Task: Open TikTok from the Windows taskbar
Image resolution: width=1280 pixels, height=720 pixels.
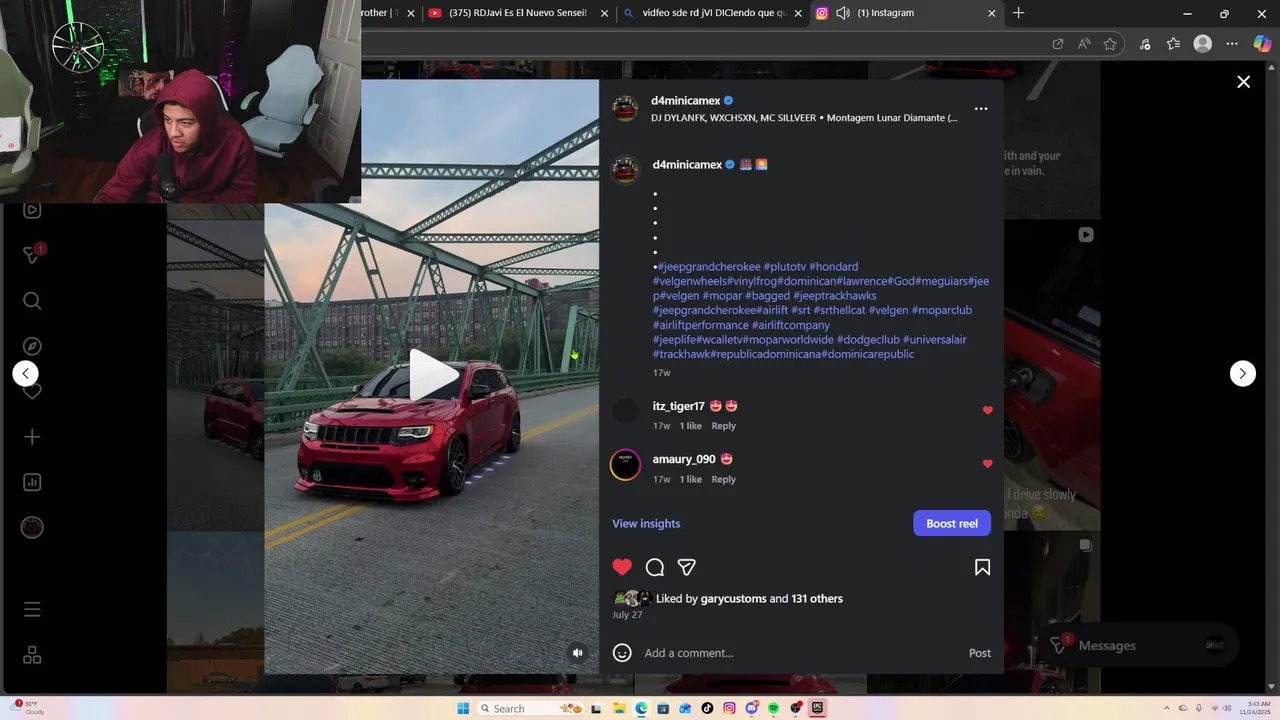Action: click(707, 708)
